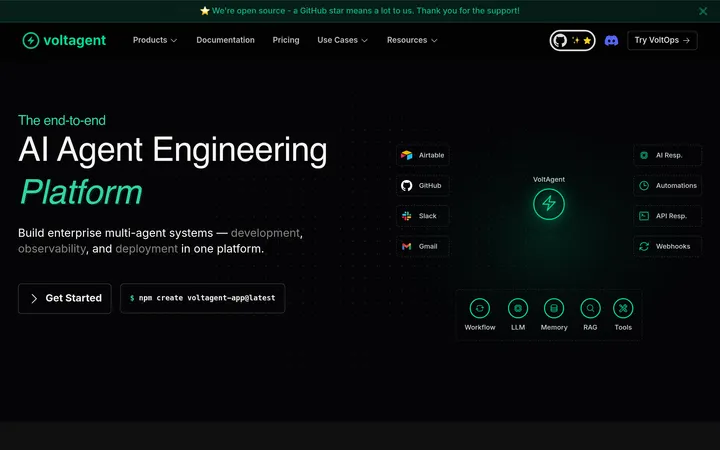
Task: Click the 'VoltAgent' label above bolt circle
Action: coord(549,180)
